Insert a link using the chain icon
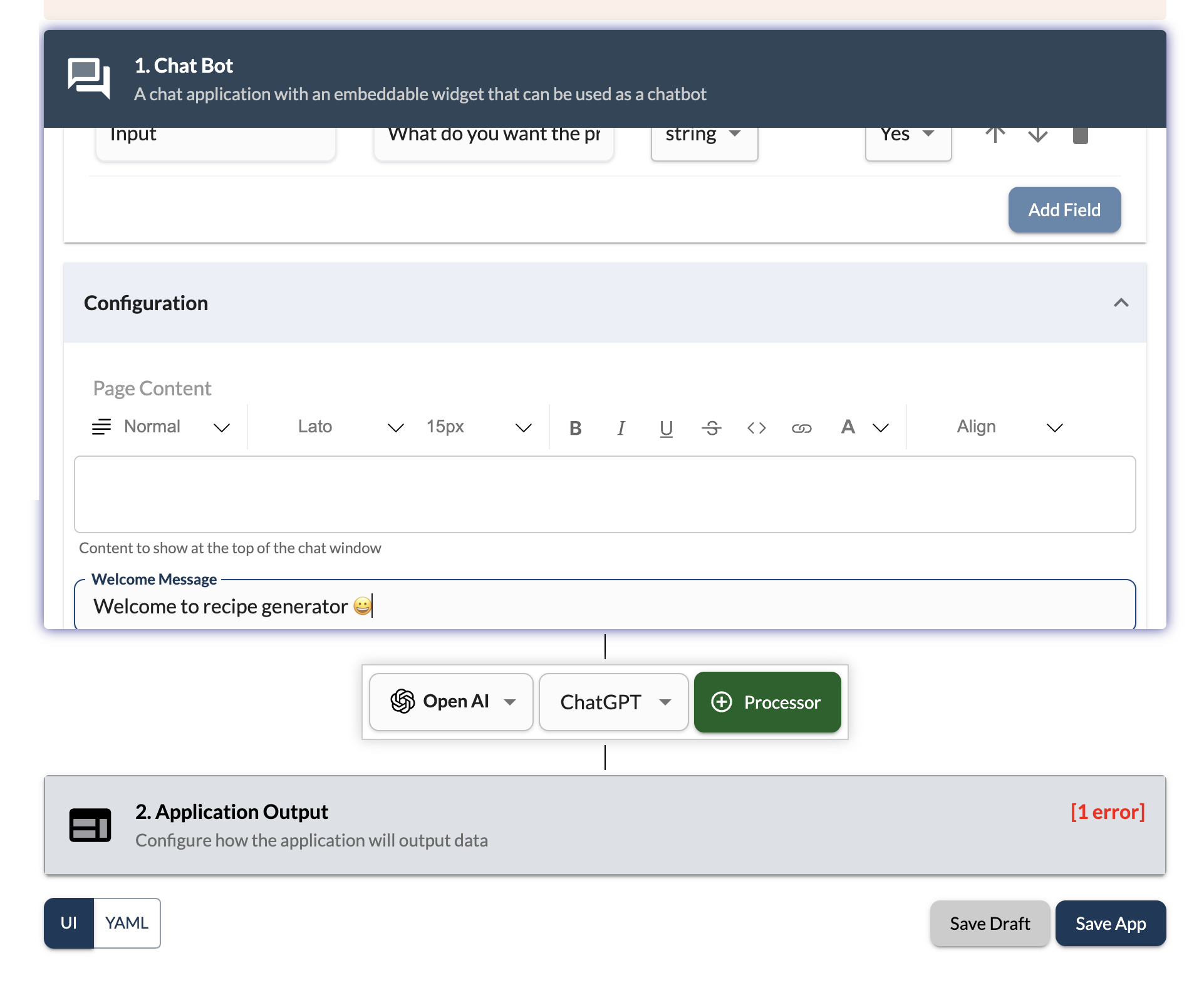The width and height of the screenshot is (1204, 985). pyautogui.click(x=801, y=428)
